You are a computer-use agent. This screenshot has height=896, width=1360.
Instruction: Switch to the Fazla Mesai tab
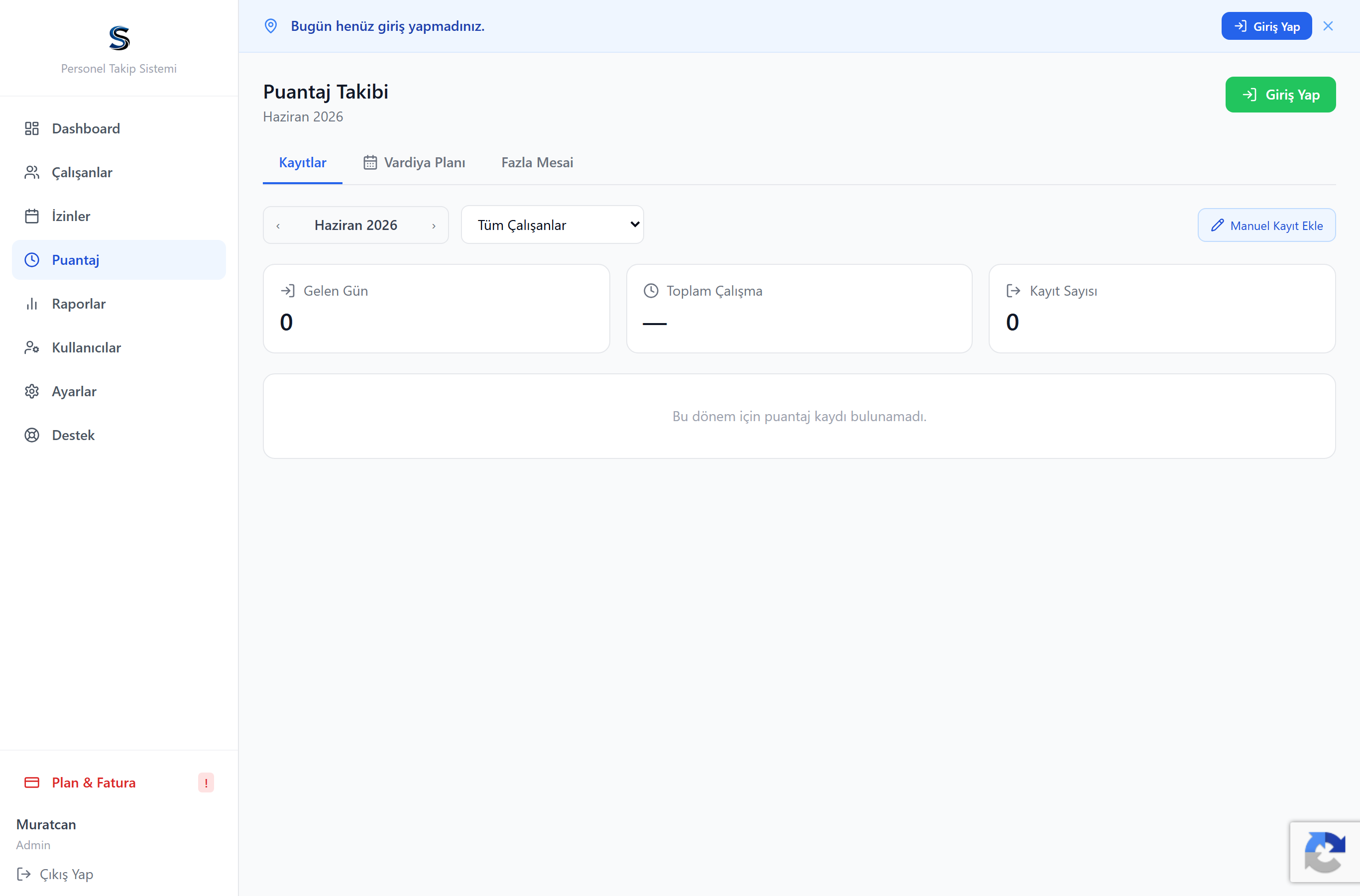click(x=537, y=163)
